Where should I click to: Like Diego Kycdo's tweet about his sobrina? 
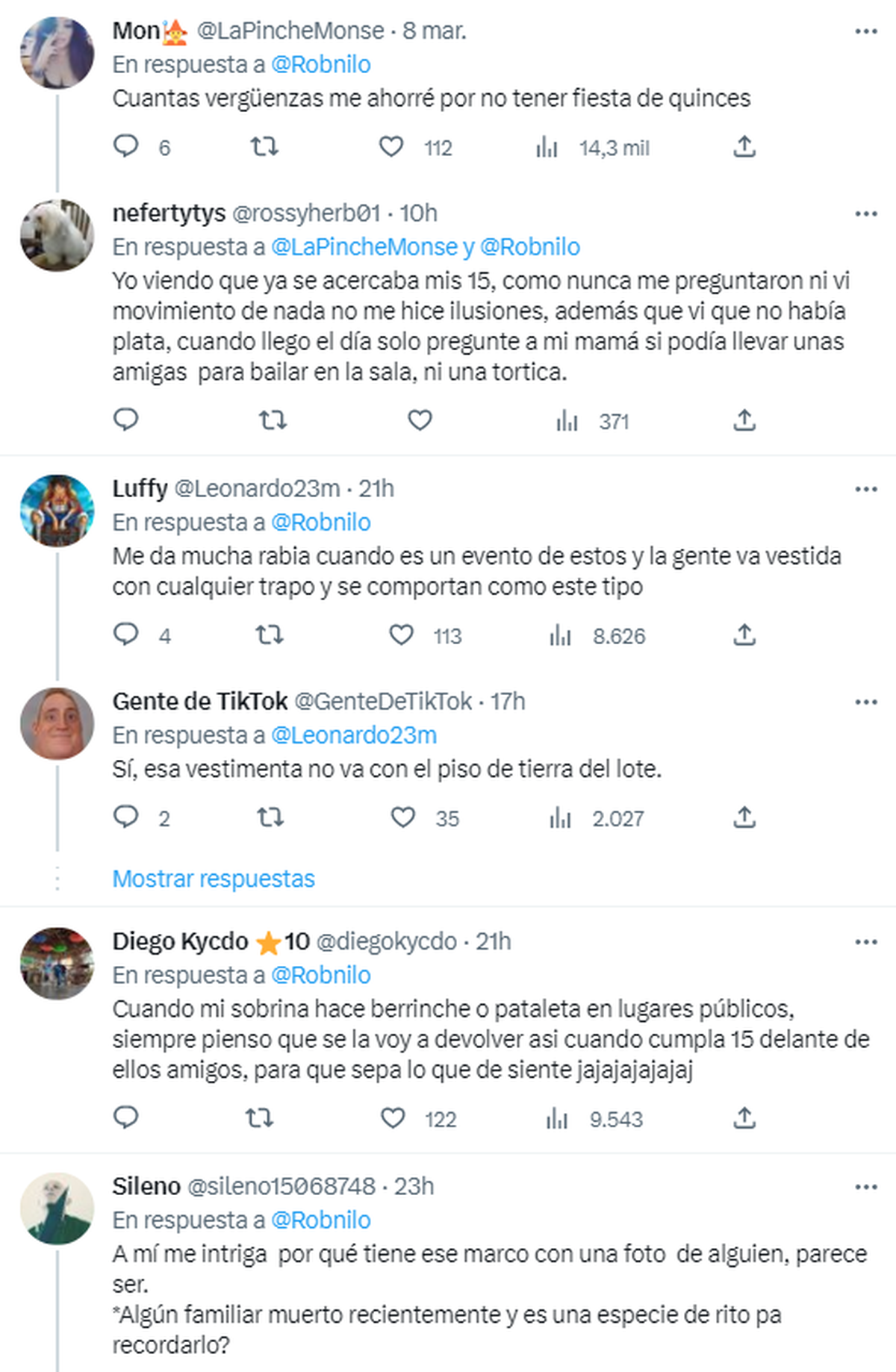coord(393,1118)
